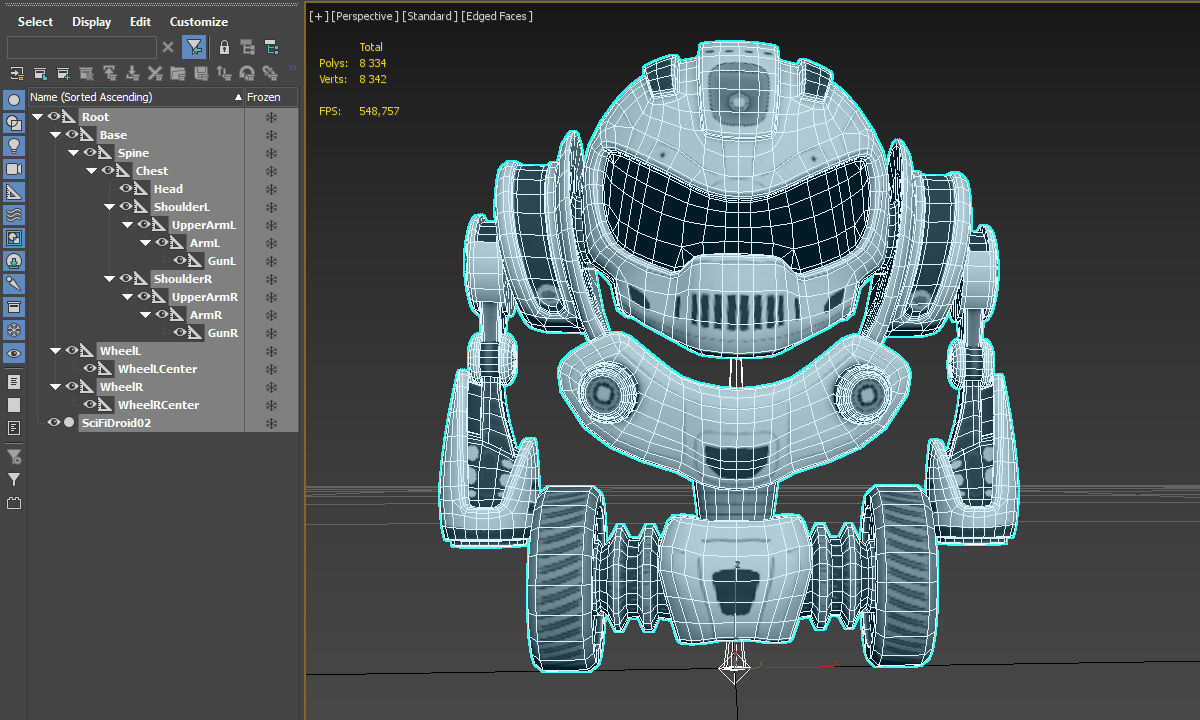Toggle frozen snowflake for Head row
Image resolution: width=1200 pixels, height=720 pixels.
271,189
